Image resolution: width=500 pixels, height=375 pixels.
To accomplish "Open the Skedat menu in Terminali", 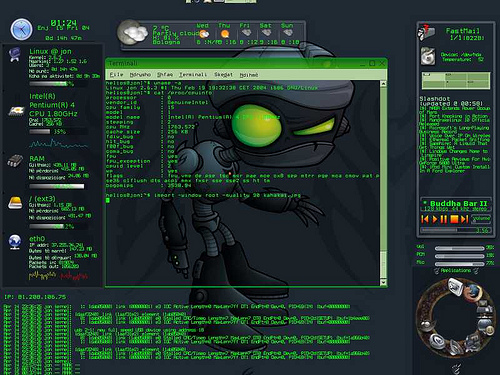I will [223, 75].
